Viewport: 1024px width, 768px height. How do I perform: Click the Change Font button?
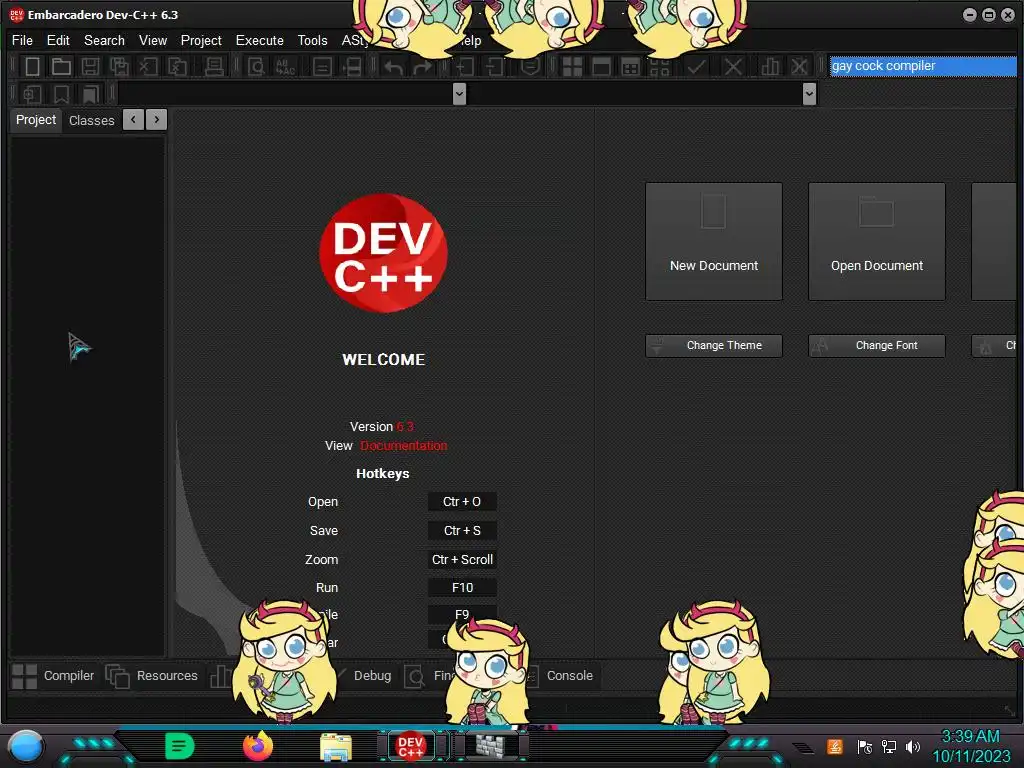point(877,345)
